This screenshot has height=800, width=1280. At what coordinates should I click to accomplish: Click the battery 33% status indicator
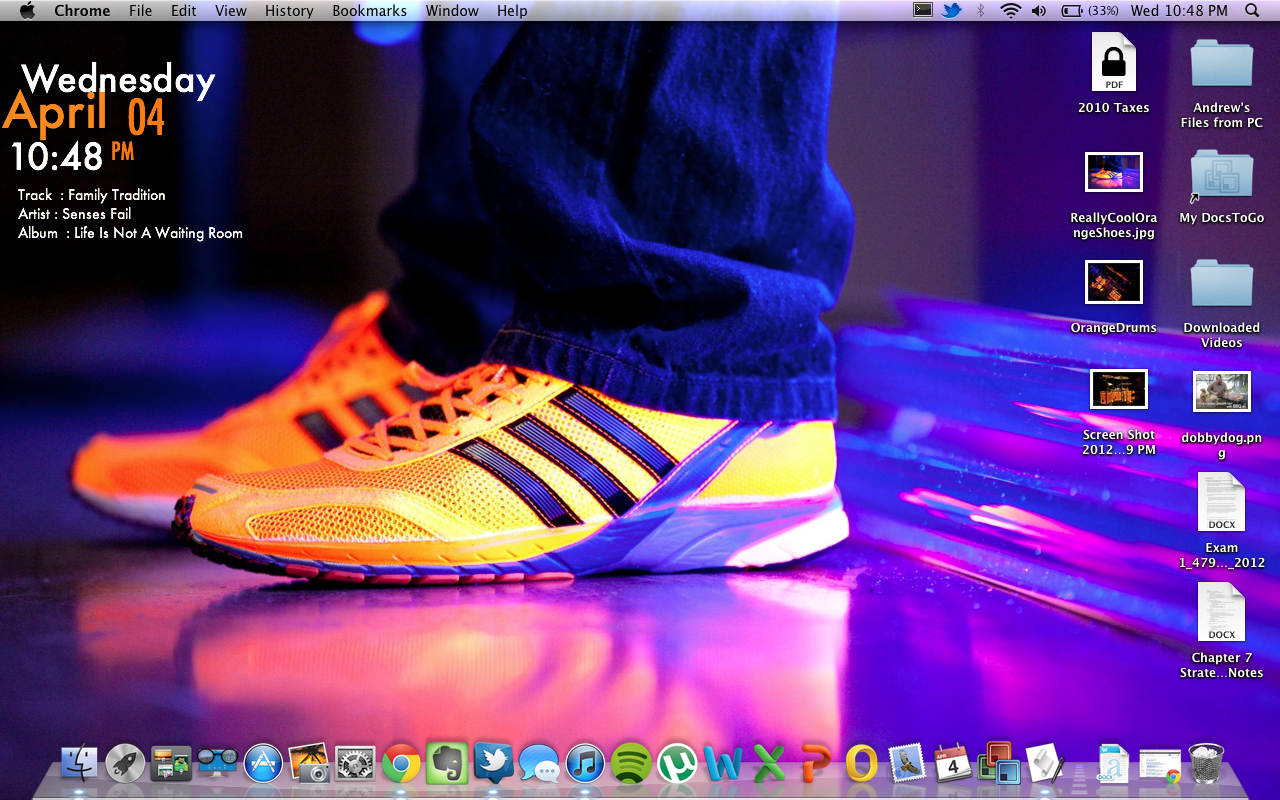pos(1089,11)
